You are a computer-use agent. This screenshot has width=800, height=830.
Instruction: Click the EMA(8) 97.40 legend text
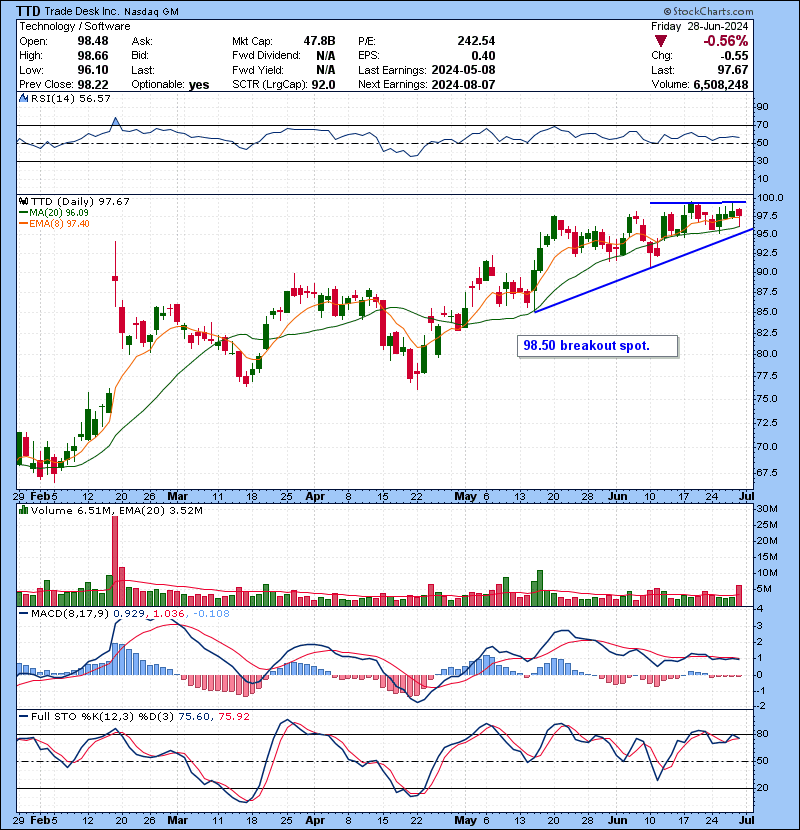point(59,224)
